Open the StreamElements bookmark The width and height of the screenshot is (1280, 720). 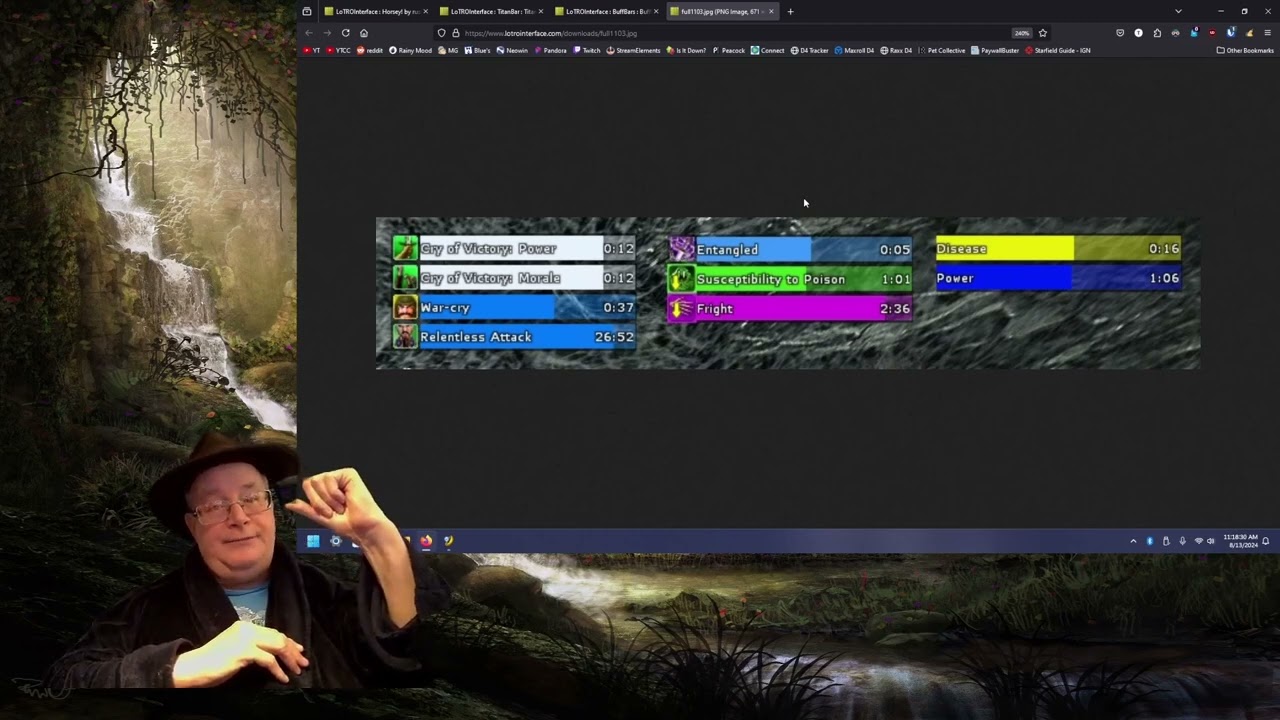pyautogui.click(x=633, y=50)
